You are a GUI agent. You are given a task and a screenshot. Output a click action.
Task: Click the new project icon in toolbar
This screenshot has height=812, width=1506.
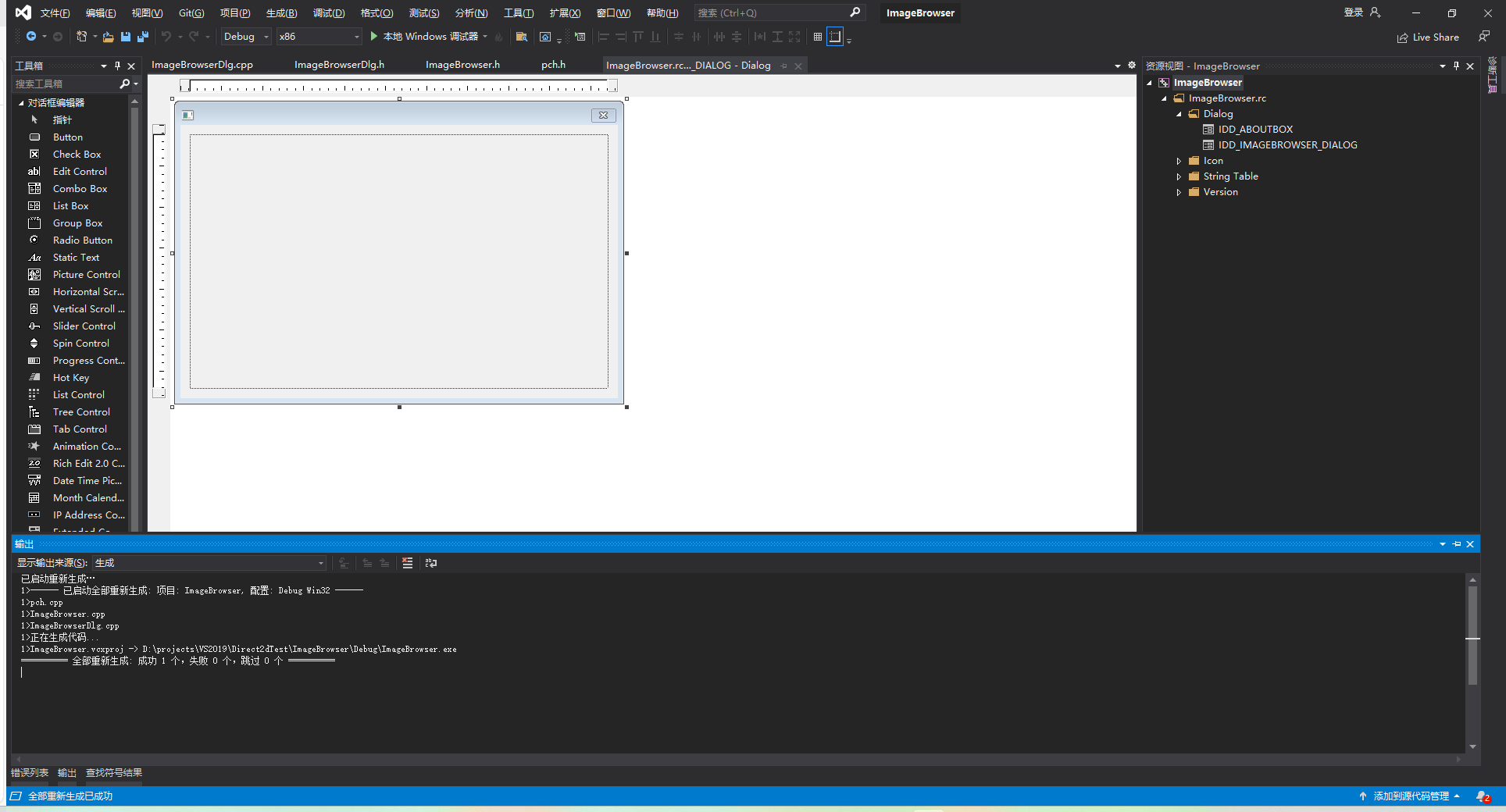(82, 37)
